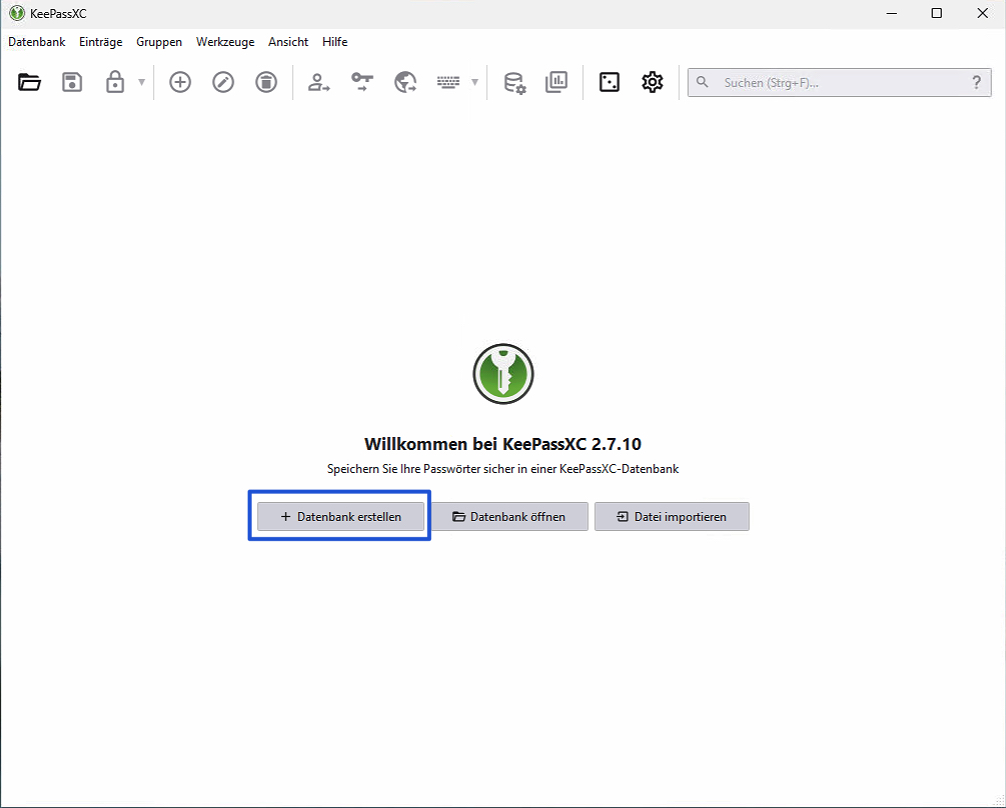The image size is (1006, 808).
Task: Click the delete entry trash icon
Action: coord(266,82)
